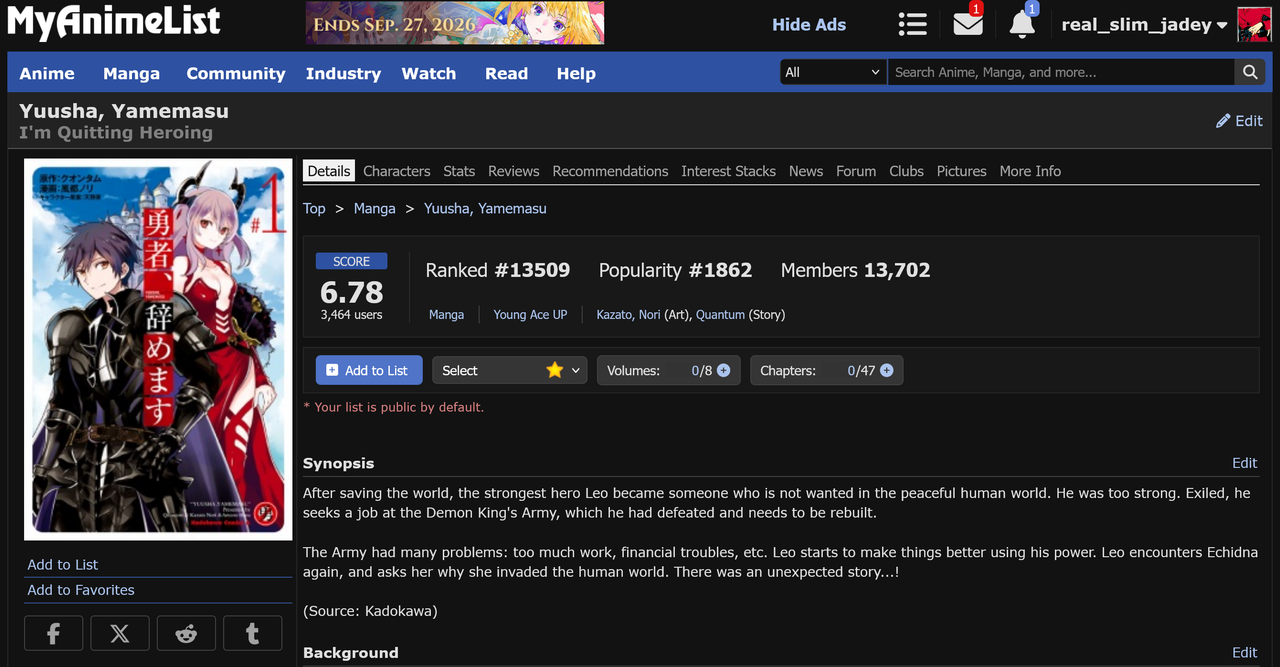1280x667 pixels.
Task: Click the Manga type link under score
Action: click(x=446, y=314)
